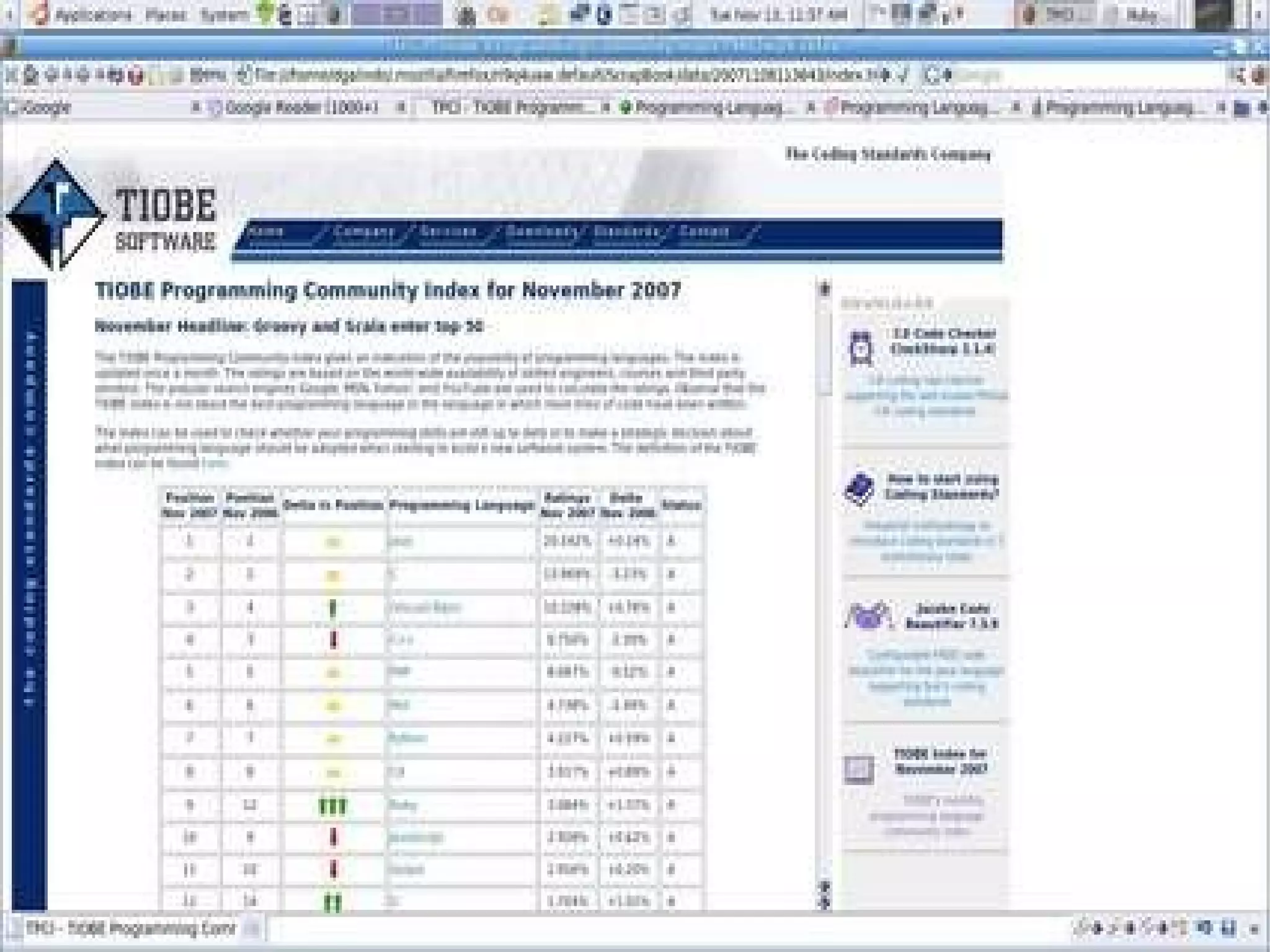Click inside the URL address field
Viewport: 1270px width, 952px height.
tap(558, 76)
